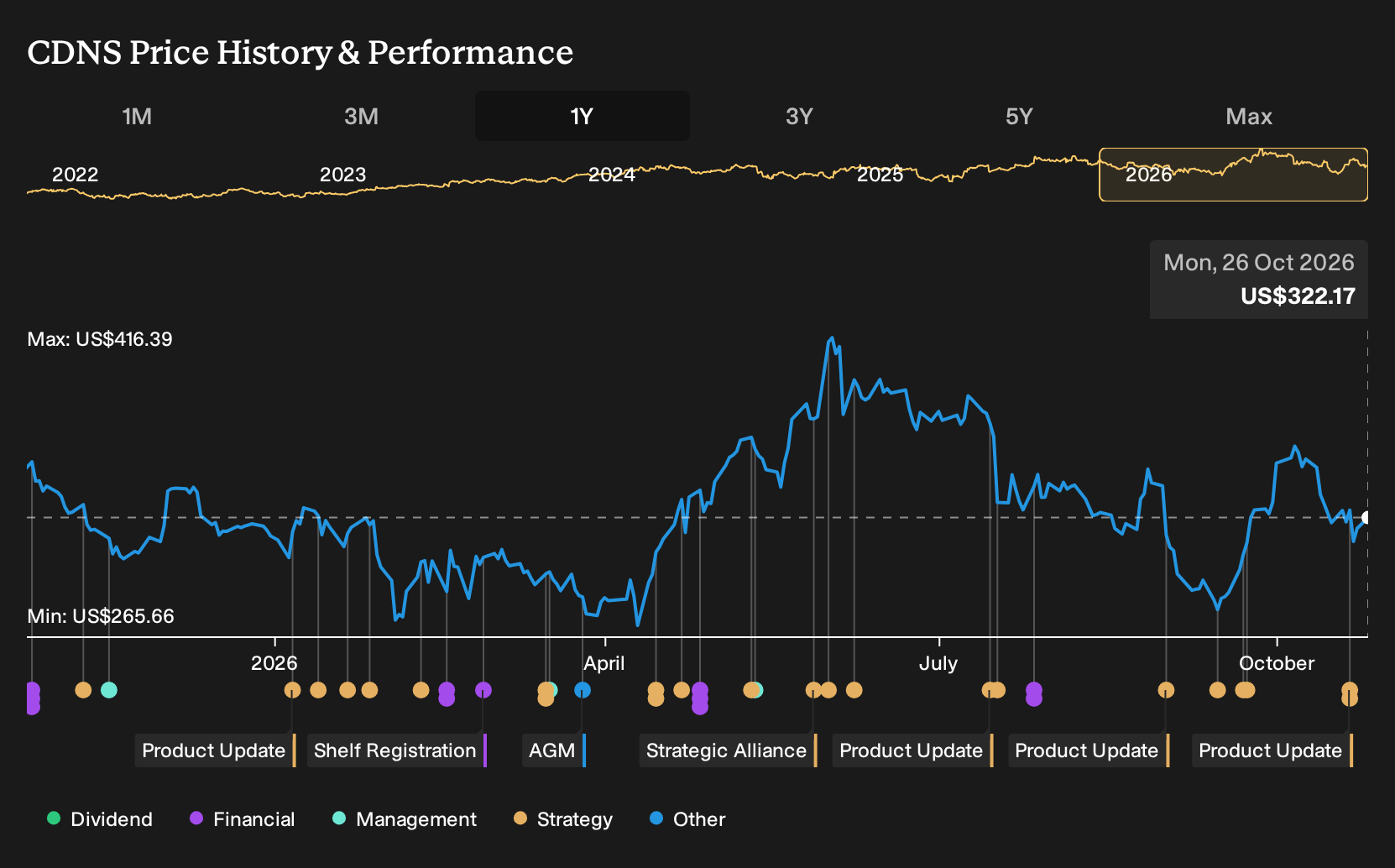Screen dimensions: 1395x868
Task: Click Product Update label right after Strategic Alliance
Action: 913,750
